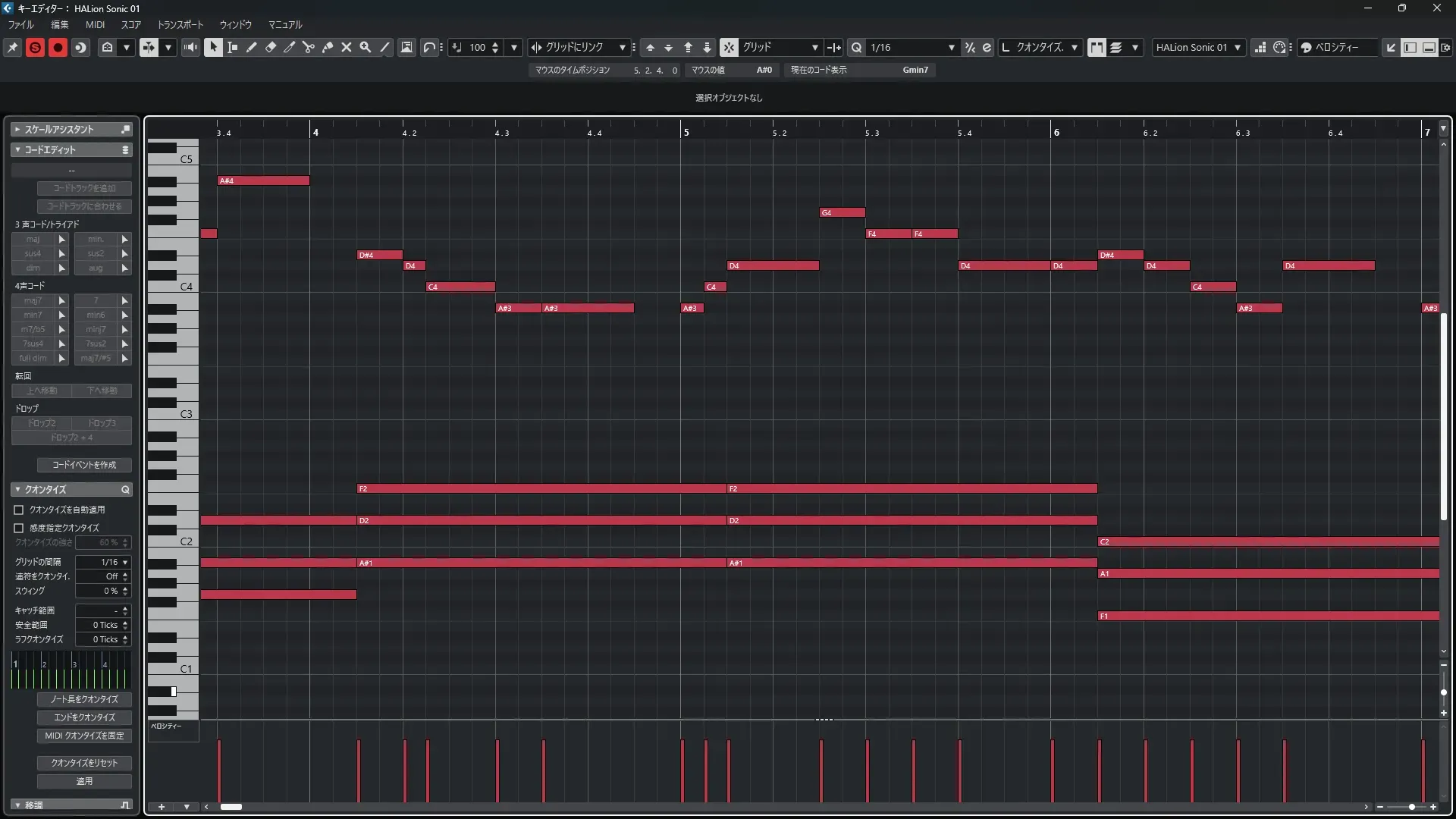Open the 1/16 quantize preset dropdown
The image size is (1456, 819).
coord(951,47)
